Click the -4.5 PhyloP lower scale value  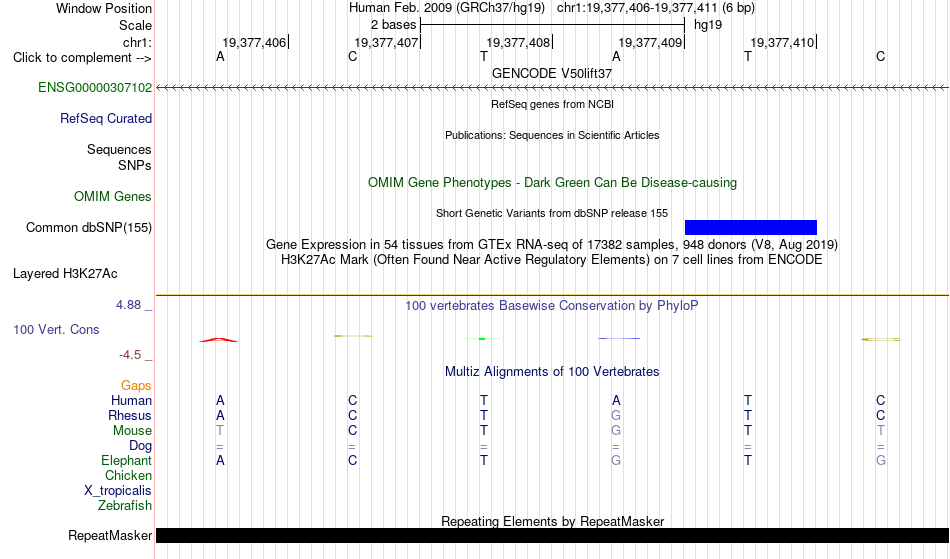click(130, 354)
